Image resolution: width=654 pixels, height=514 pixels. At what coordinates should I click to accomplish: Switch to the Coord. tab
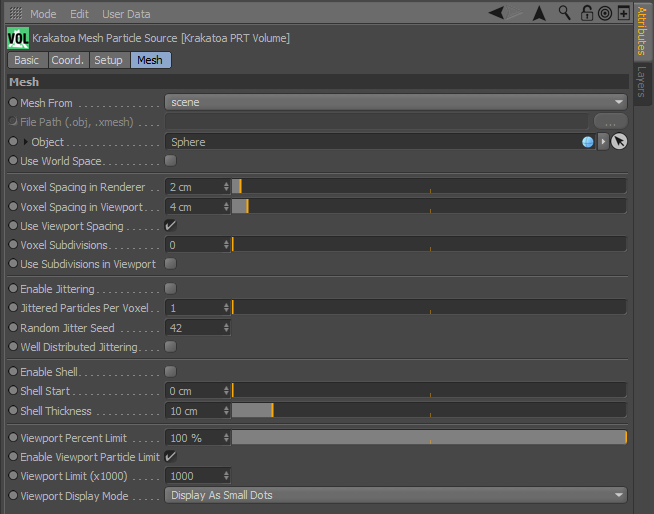point(68,60)
